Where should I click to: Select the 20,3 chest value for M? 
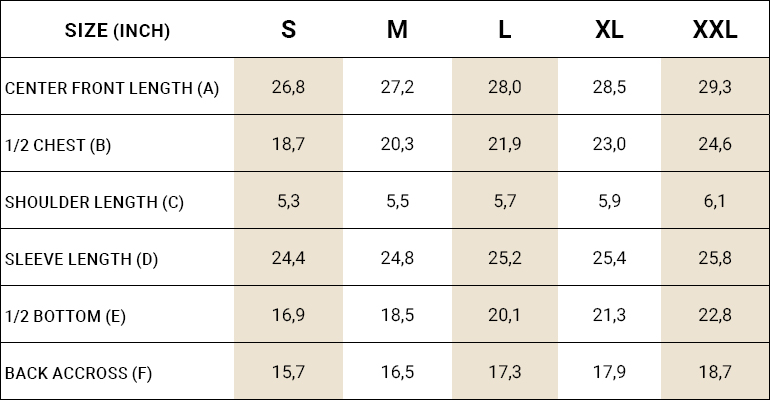click(x=397, y=144)
